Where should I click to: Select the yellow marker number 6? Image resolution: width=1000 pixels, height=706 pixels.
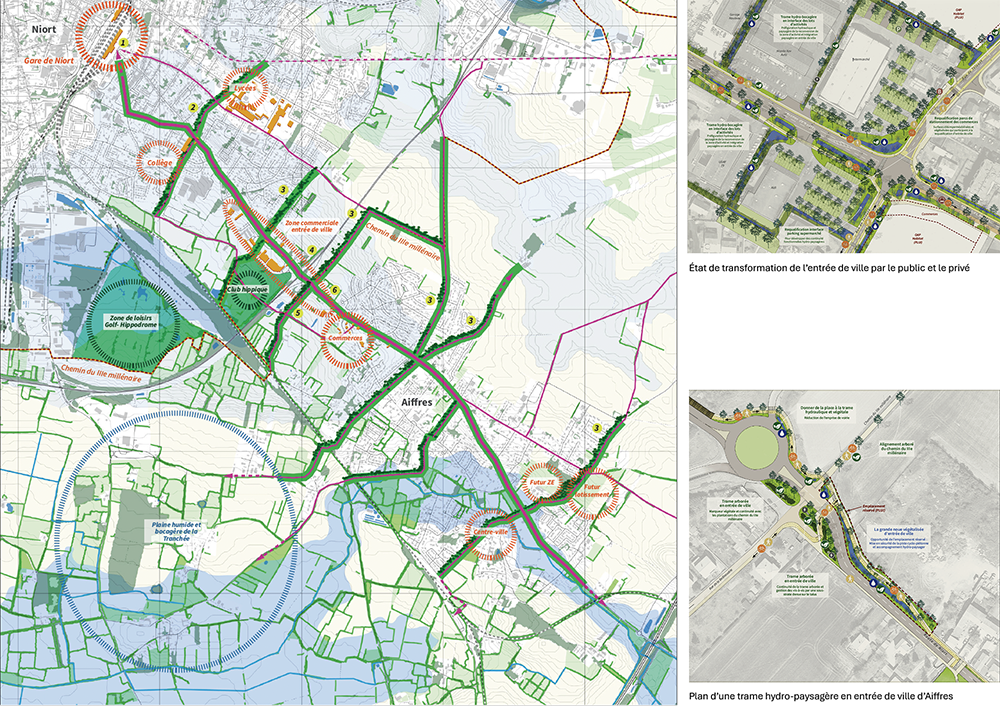[x=335, y=291]
